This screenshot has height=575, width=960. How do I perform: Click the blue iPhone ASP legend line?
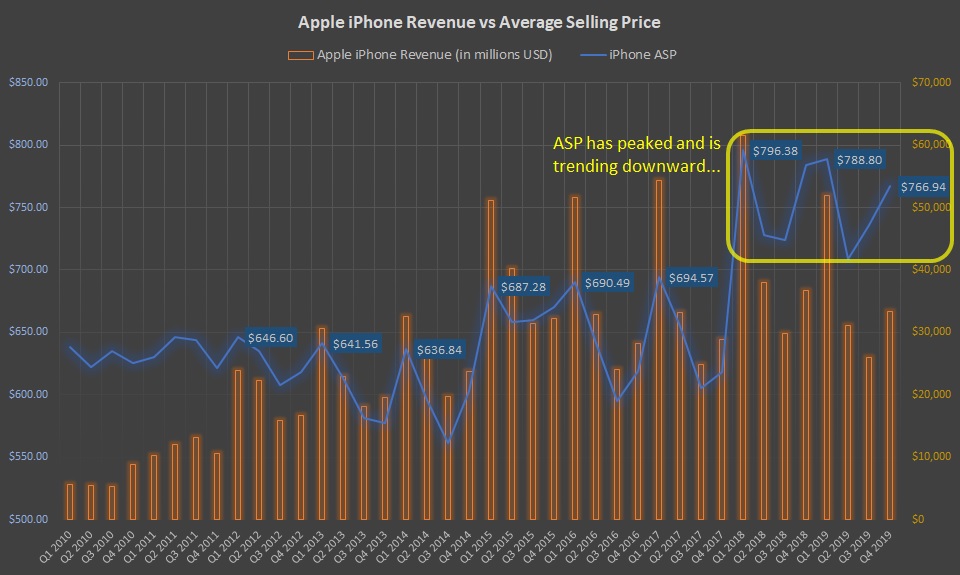click(593, 53)
